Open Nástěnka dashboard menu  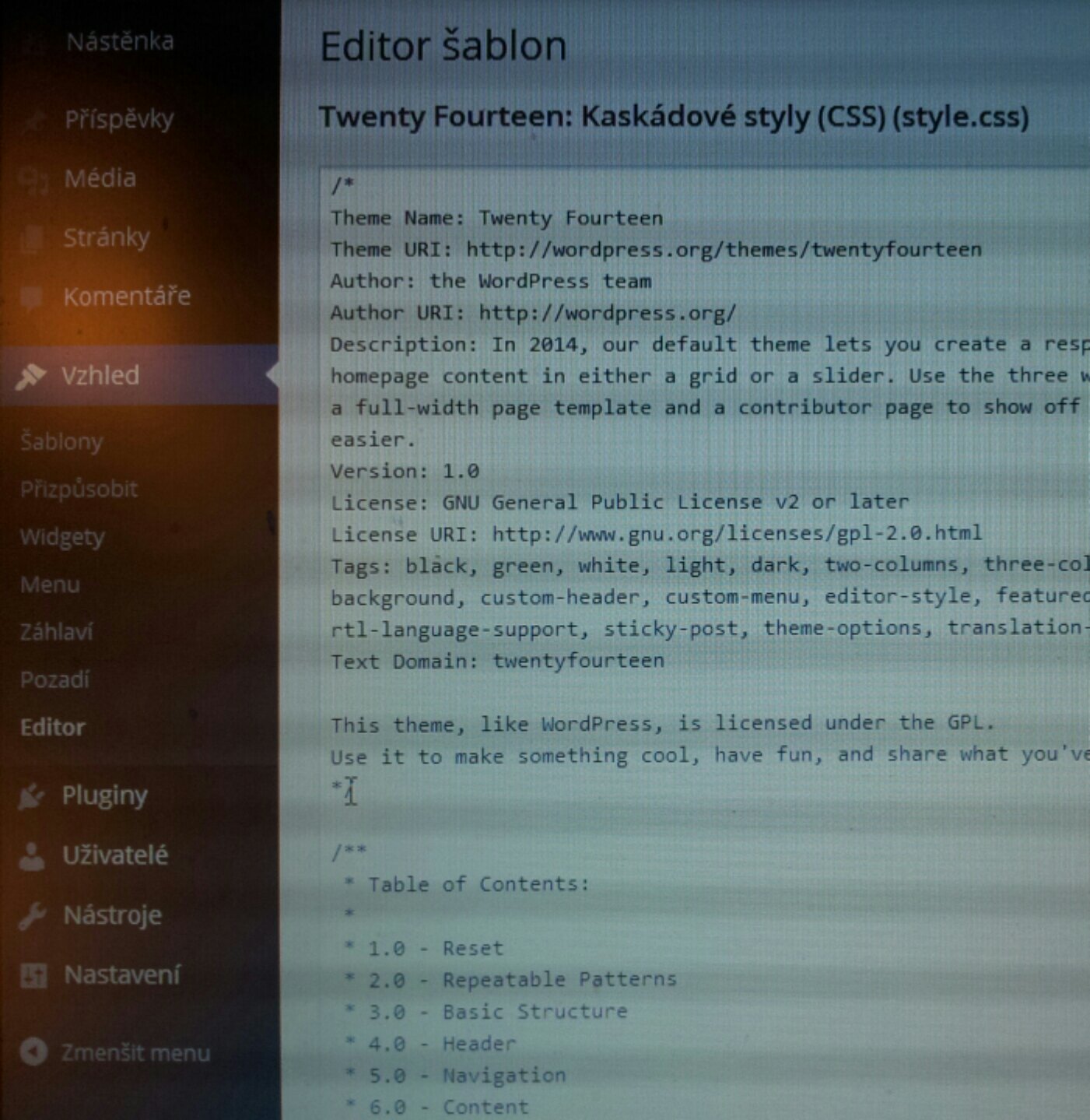(x=119, y=41)
